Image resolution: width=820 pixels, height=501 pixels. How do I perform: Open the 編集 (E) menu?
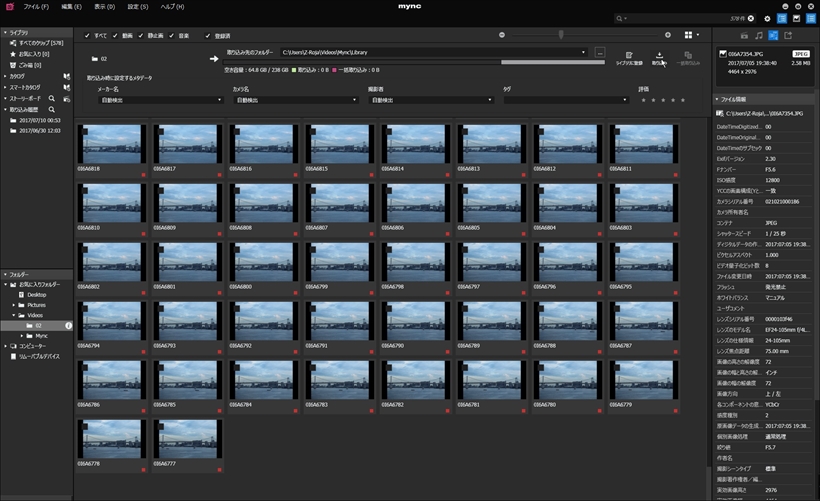(x=71, y=7)
